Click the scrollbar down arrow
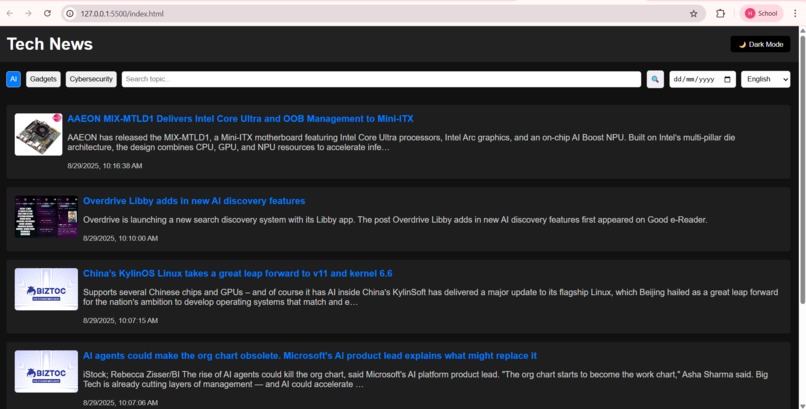Screen dimensions: 806x409 (802, 404)
